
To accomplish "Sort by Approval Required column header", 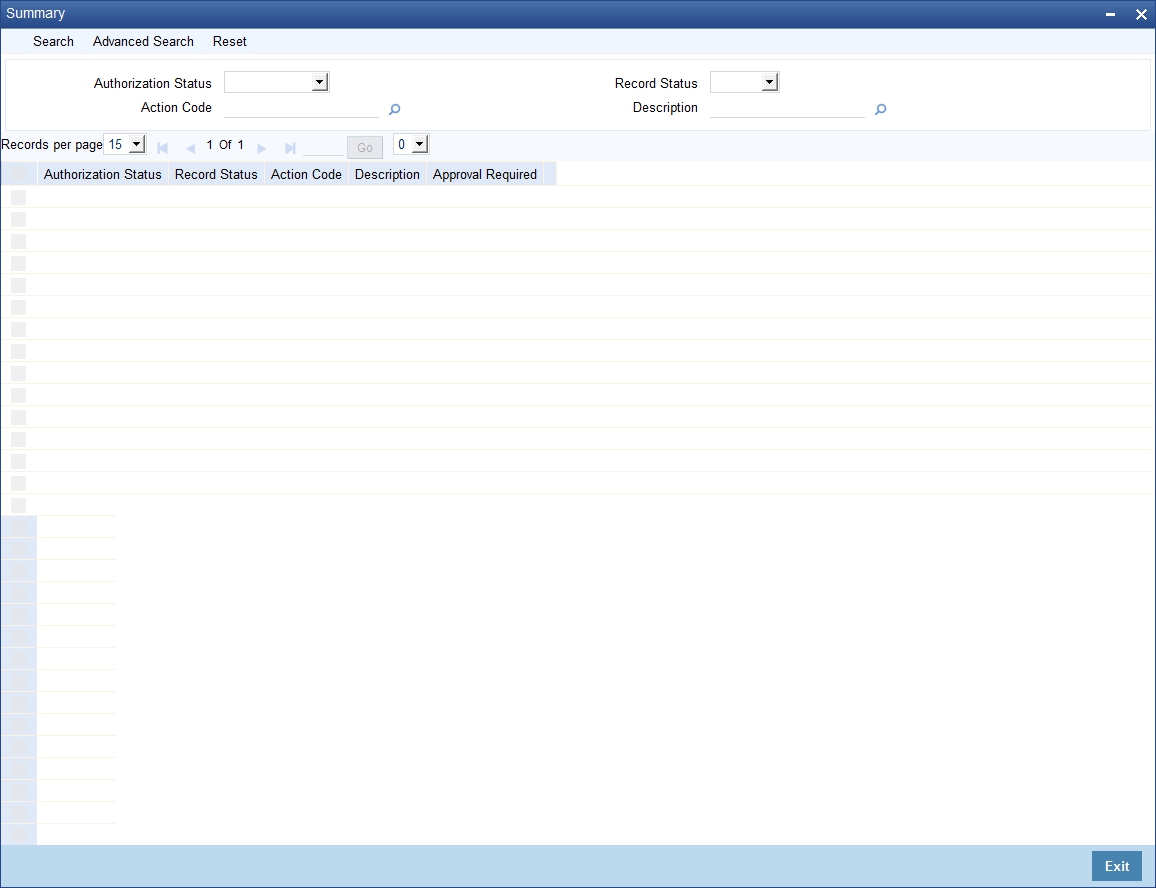I will click(484, 175).
